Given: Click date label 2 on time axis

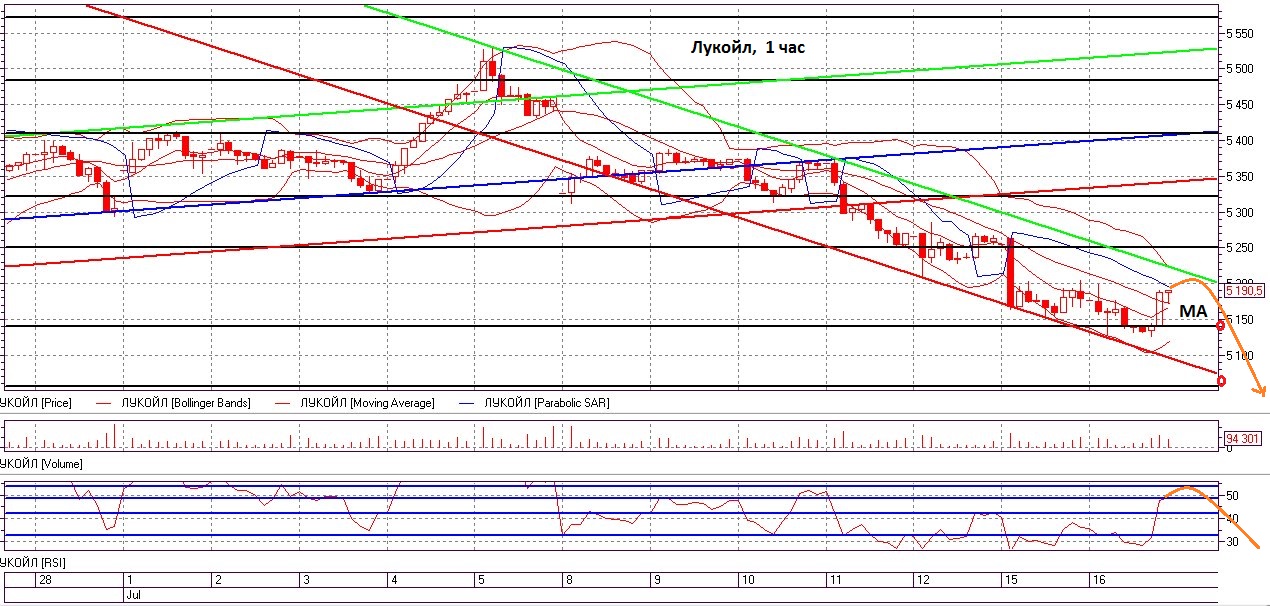Looking at the screenshot, I should tap(218, 580).
